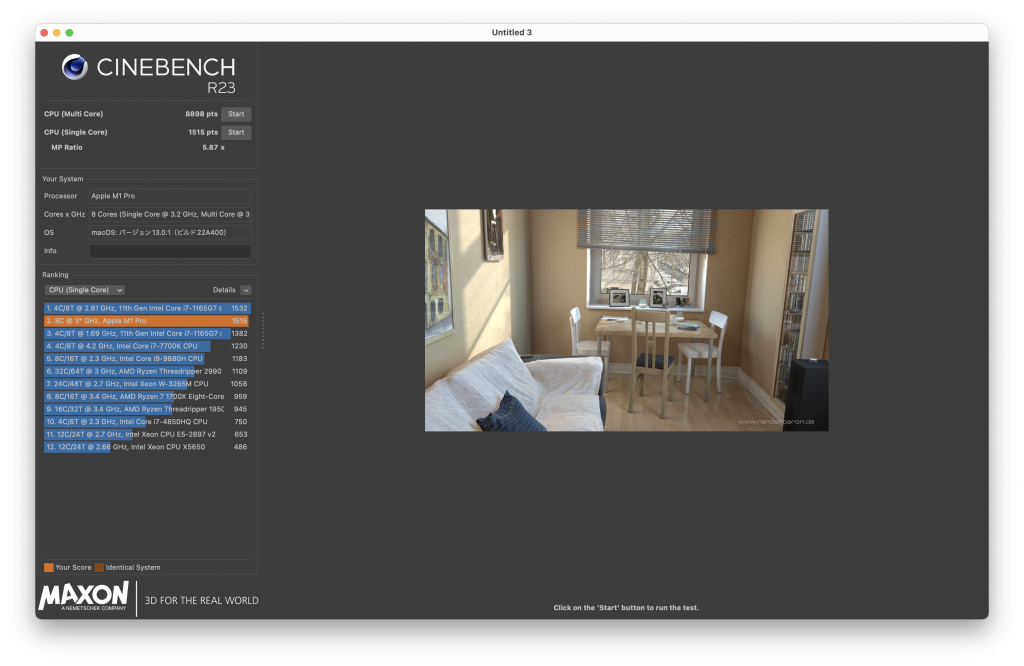Close the window with the red button
The height and width of the screenshot is (666, 1024).
[x=44, y=33]
